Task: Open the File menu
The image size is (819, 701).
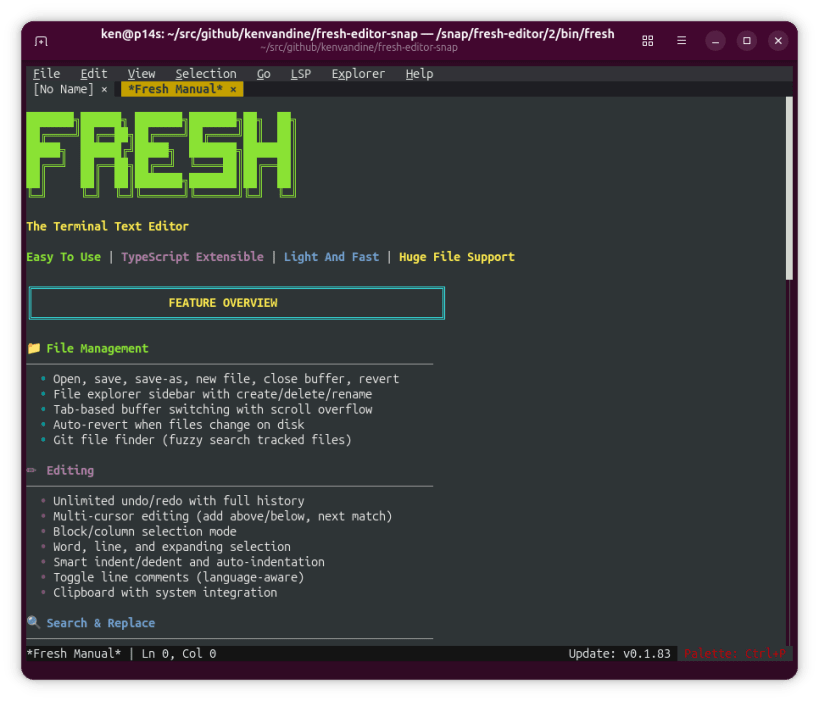Action: 46,74
